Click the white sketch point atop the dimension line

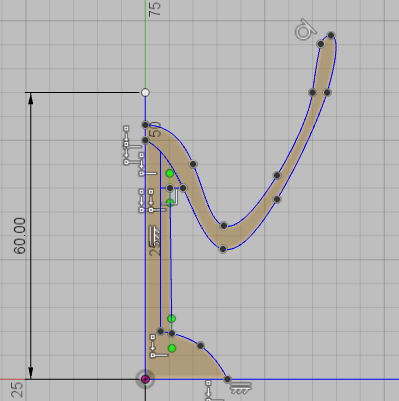point(145,92)
